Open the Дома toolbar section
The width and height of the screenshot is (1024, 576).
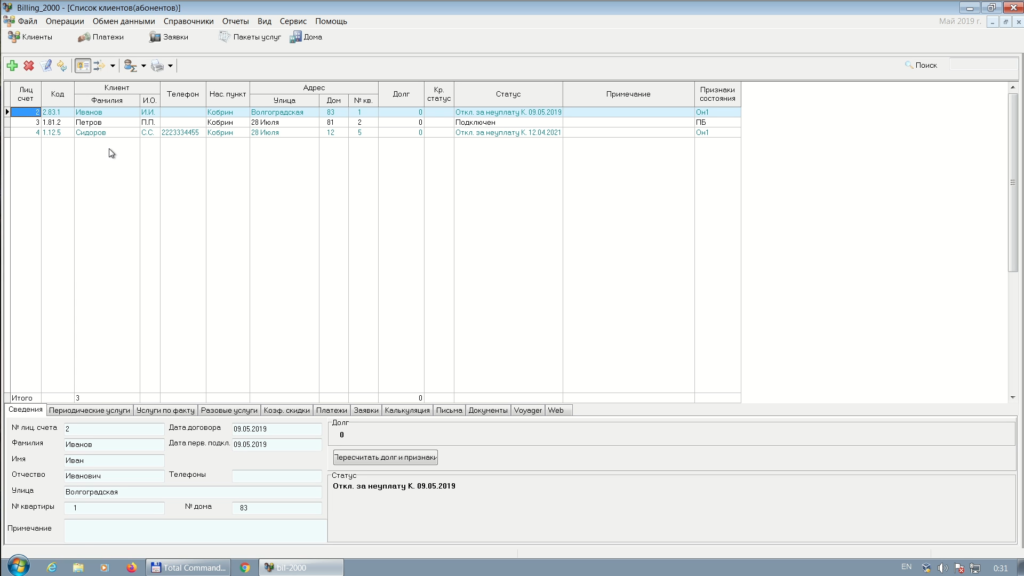click(306, 37)
